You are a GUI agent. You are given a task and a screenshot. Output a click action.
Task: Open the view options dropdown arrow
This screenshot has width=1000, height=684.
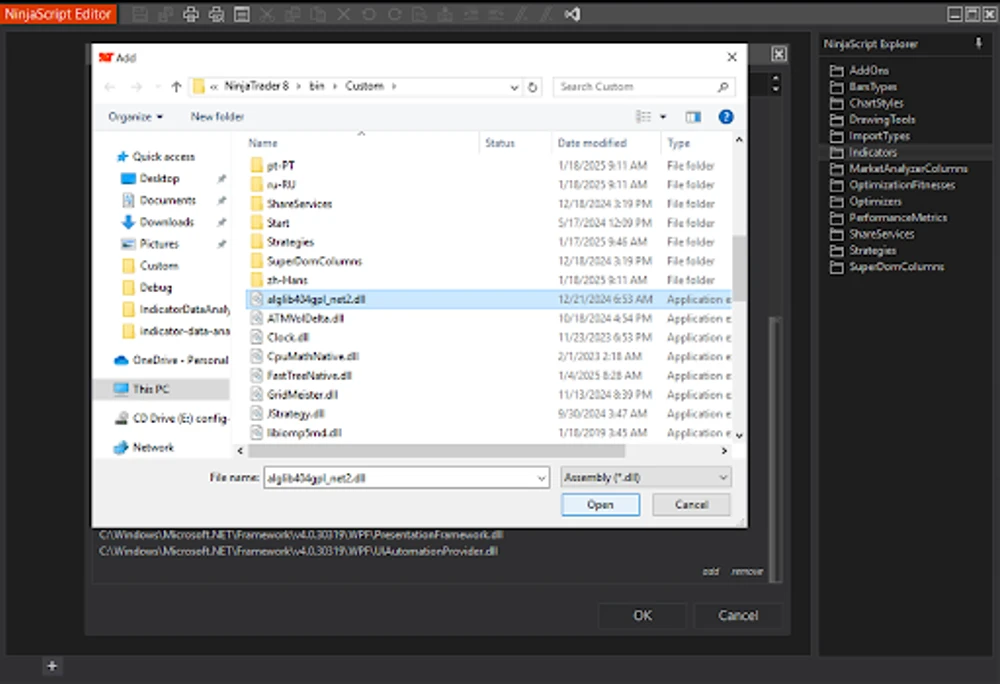663,117
